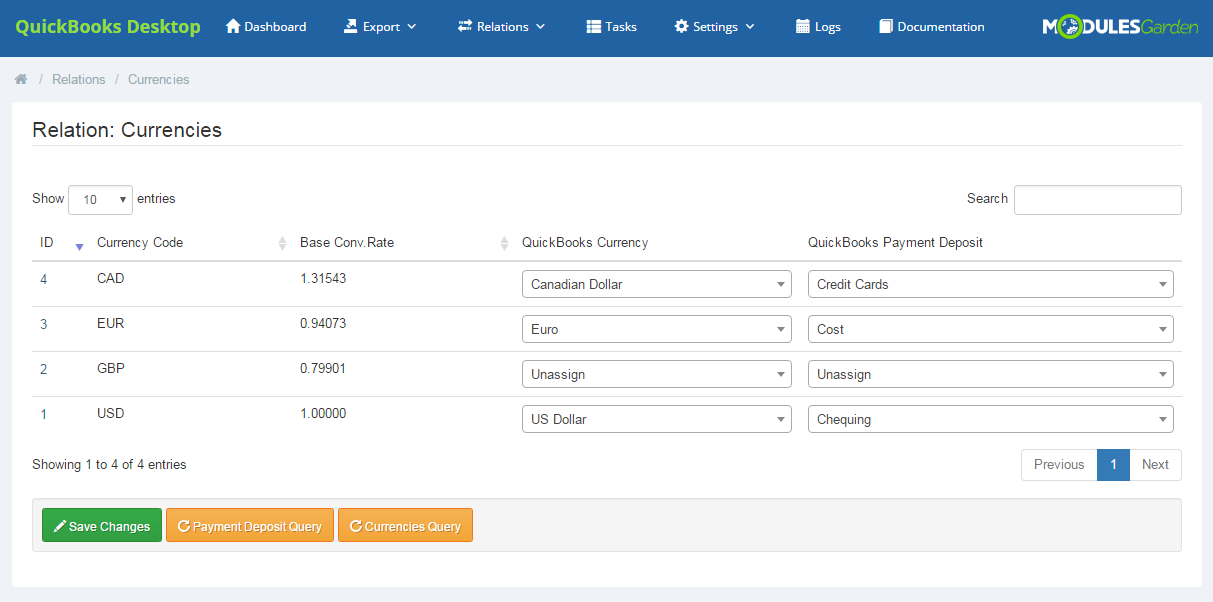Viewport: 1213px width, 602px height.
Task: Click the GBP currency code cell
Action: (x=111, y=368)
